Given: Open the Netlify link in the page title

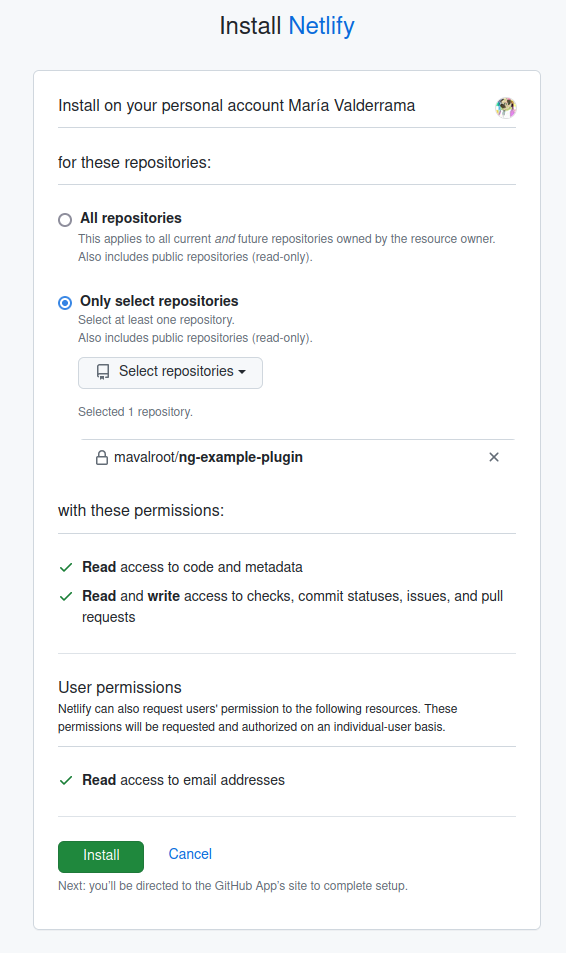Looking at the screenshot, I should coord(322,26).
